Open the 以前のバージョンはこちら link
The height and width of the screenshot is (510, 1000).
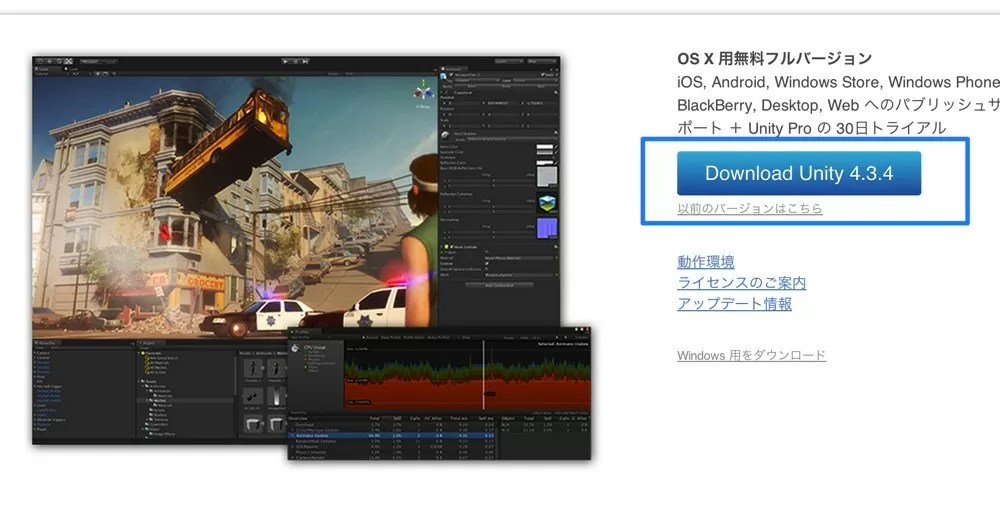coord(749,208)
